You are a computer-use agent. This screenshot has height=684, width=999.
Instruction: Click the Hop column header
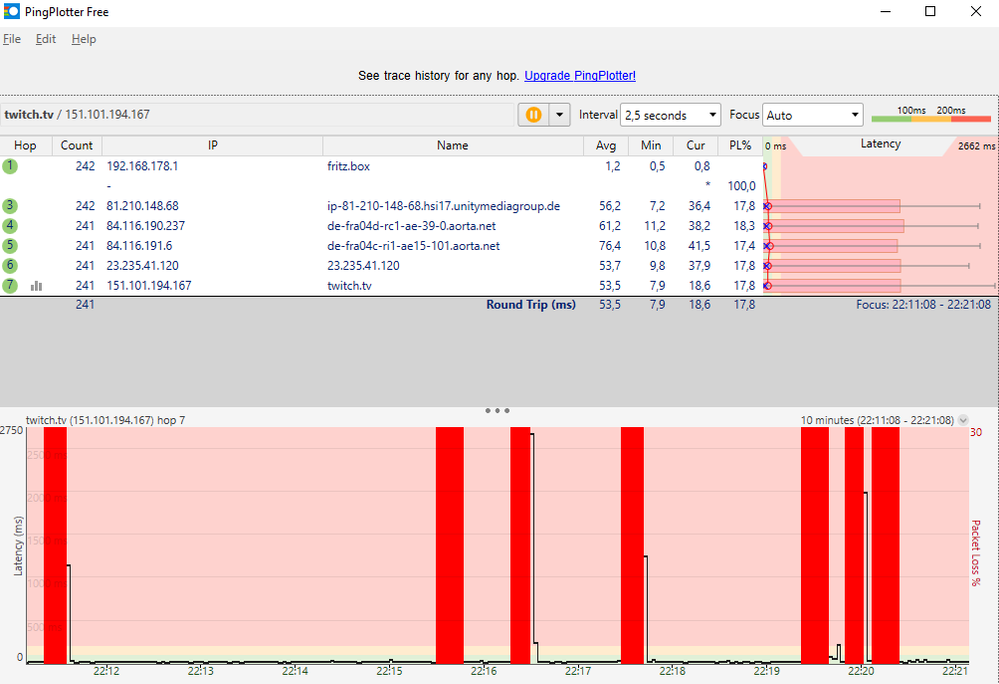tap(25, 145)
